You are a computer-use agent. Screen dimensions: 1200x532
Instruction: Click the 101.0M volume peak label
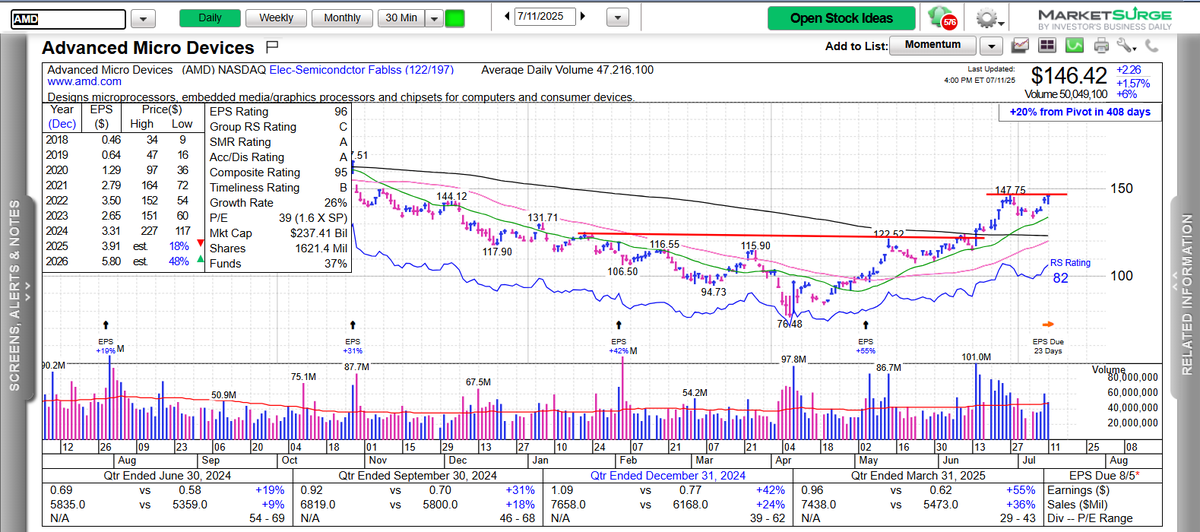[x=976, y=356]
